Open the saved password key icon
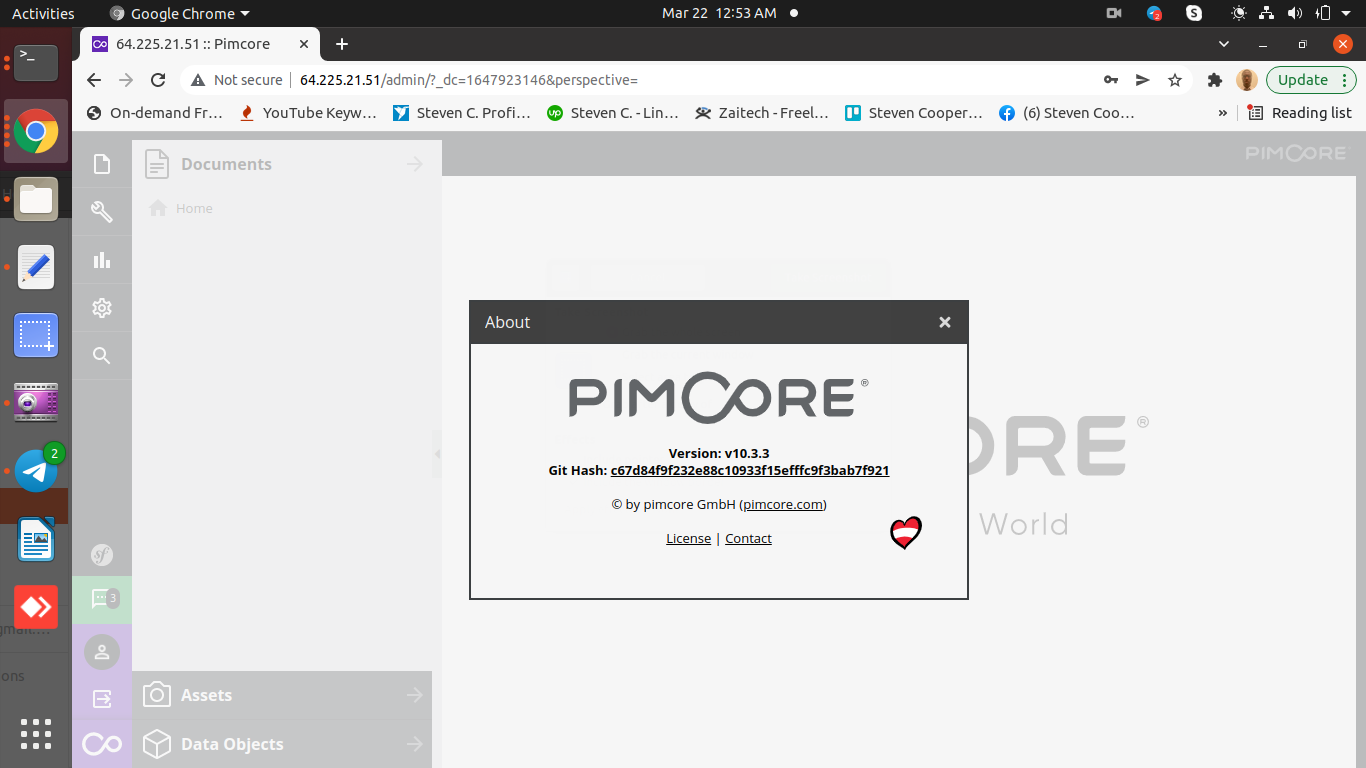 coord(1111,80)
